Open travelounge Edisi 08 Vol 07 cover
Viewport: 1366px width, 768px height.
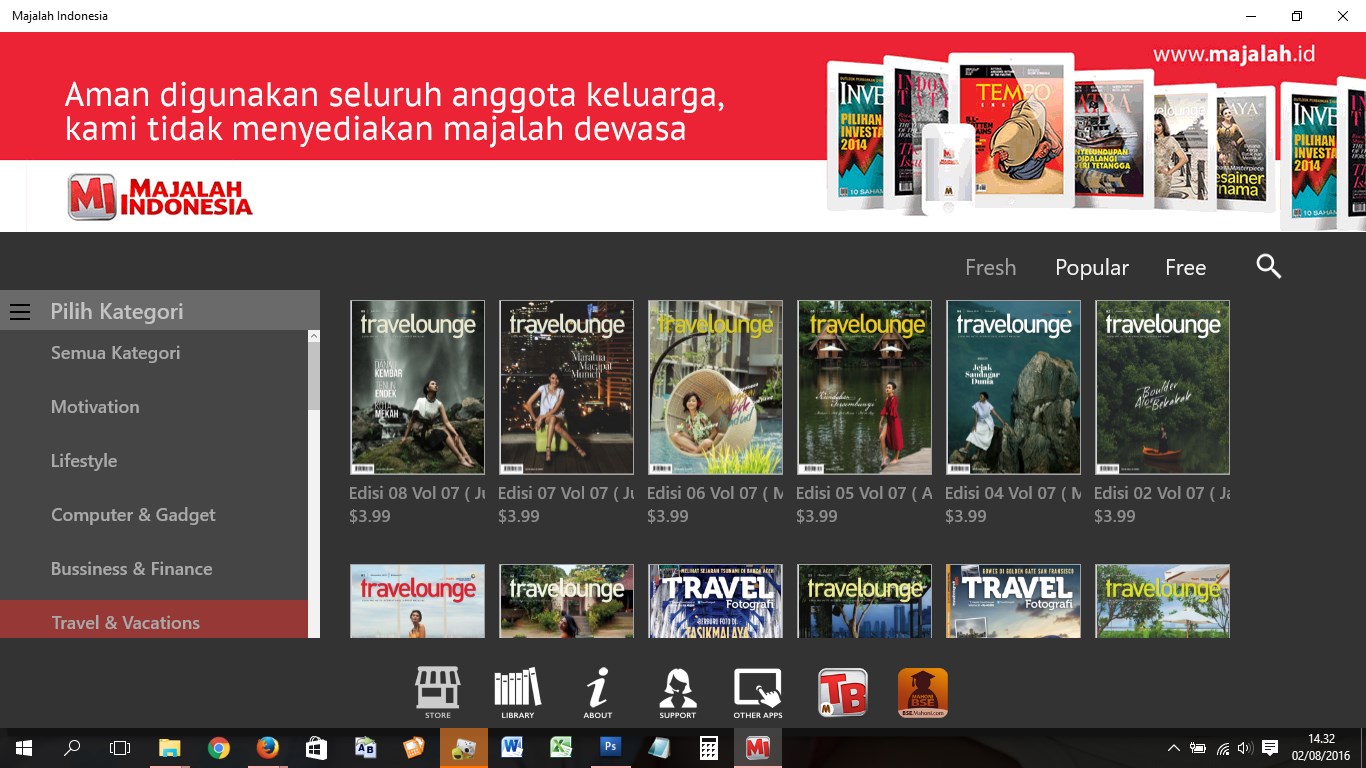point(417,387)
